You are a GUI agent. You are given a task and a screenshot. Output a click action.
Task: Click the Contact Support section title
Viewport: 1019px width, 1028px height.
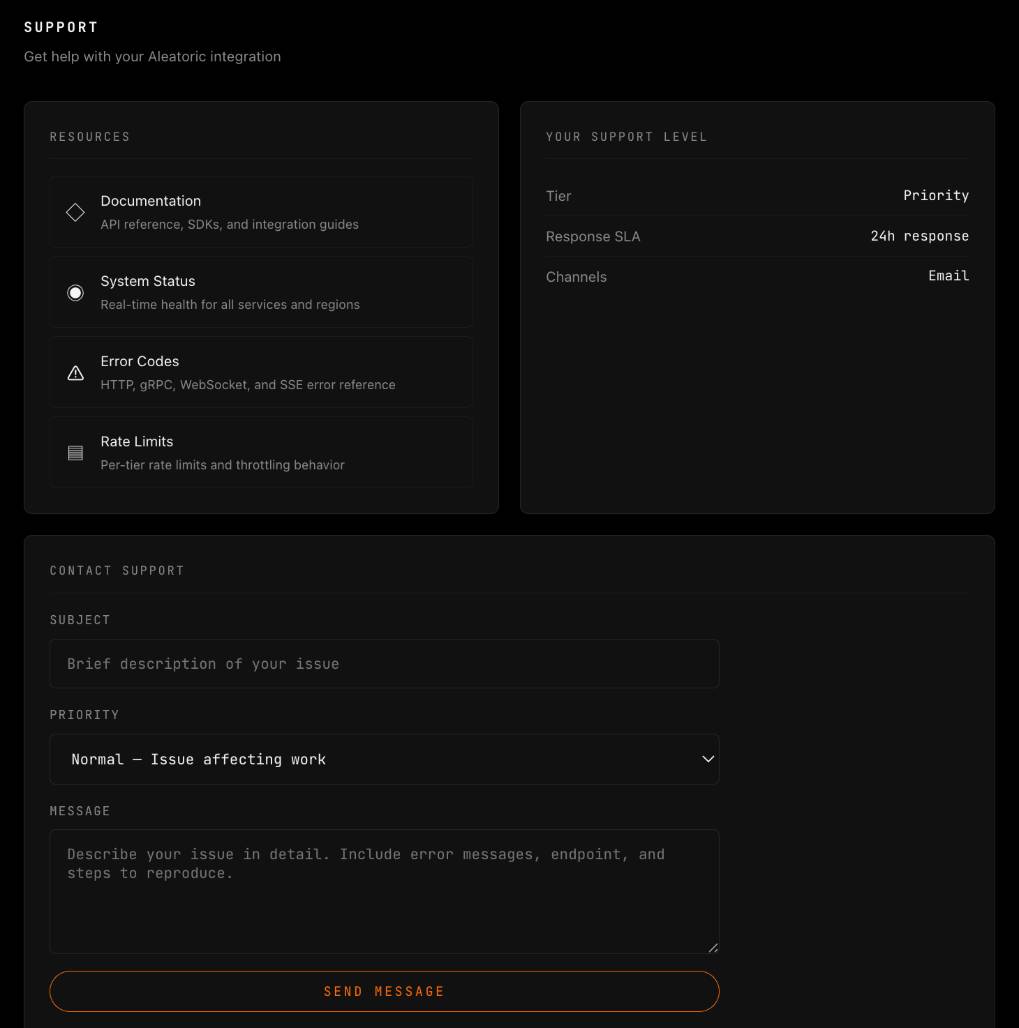(117, 570)
